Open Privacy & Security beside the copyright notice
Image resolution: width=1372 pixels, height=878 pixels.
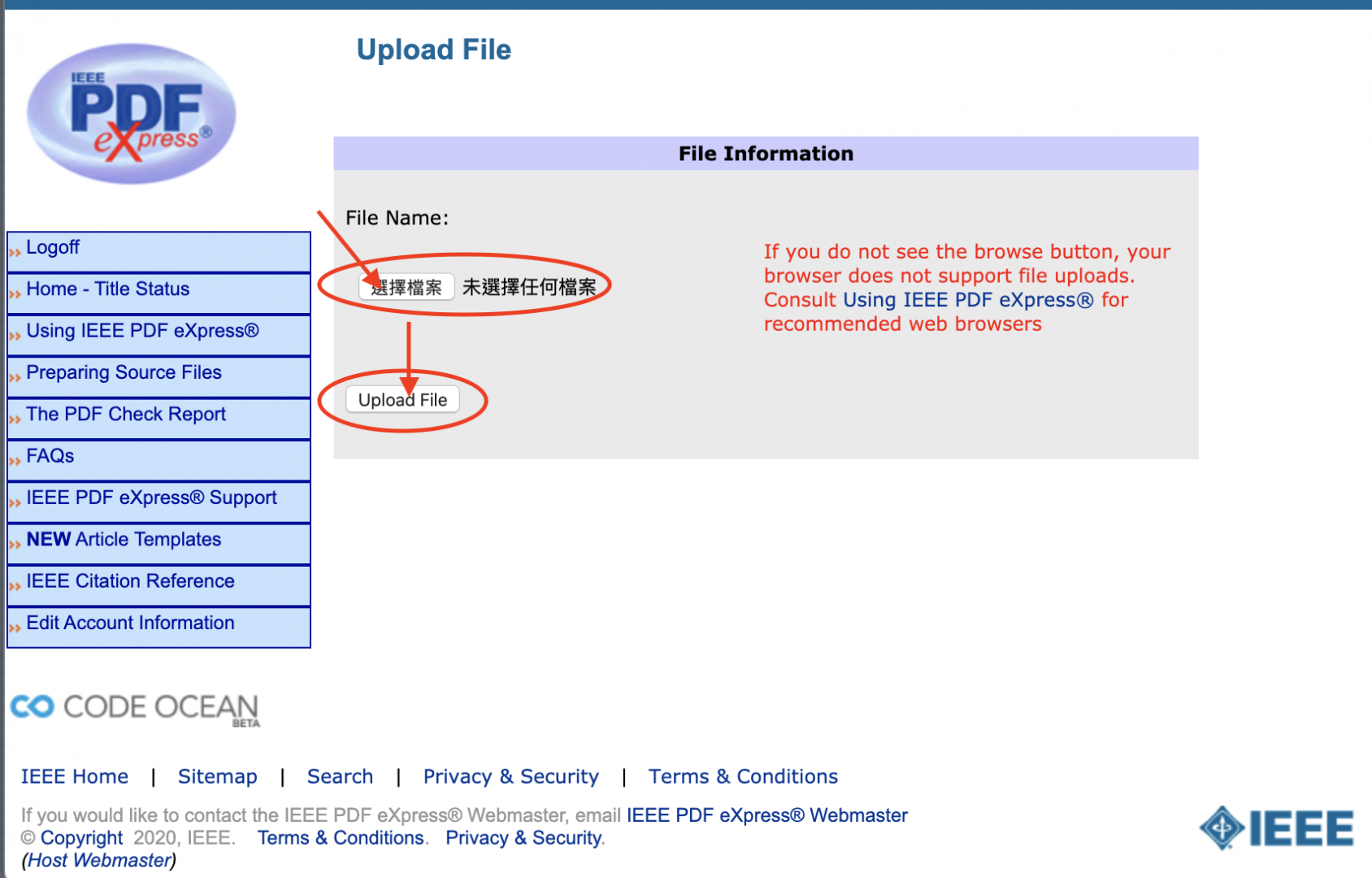(523, 838)
